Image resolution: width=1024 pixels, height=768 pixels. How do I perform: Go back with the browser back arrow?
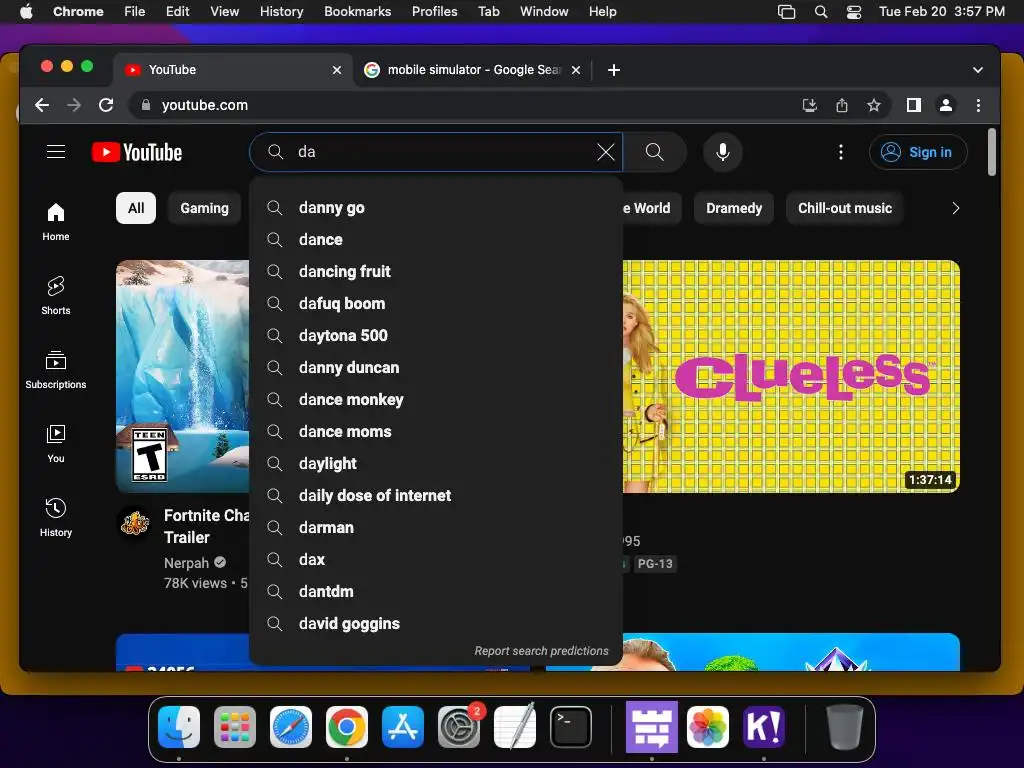coord(42,105)
